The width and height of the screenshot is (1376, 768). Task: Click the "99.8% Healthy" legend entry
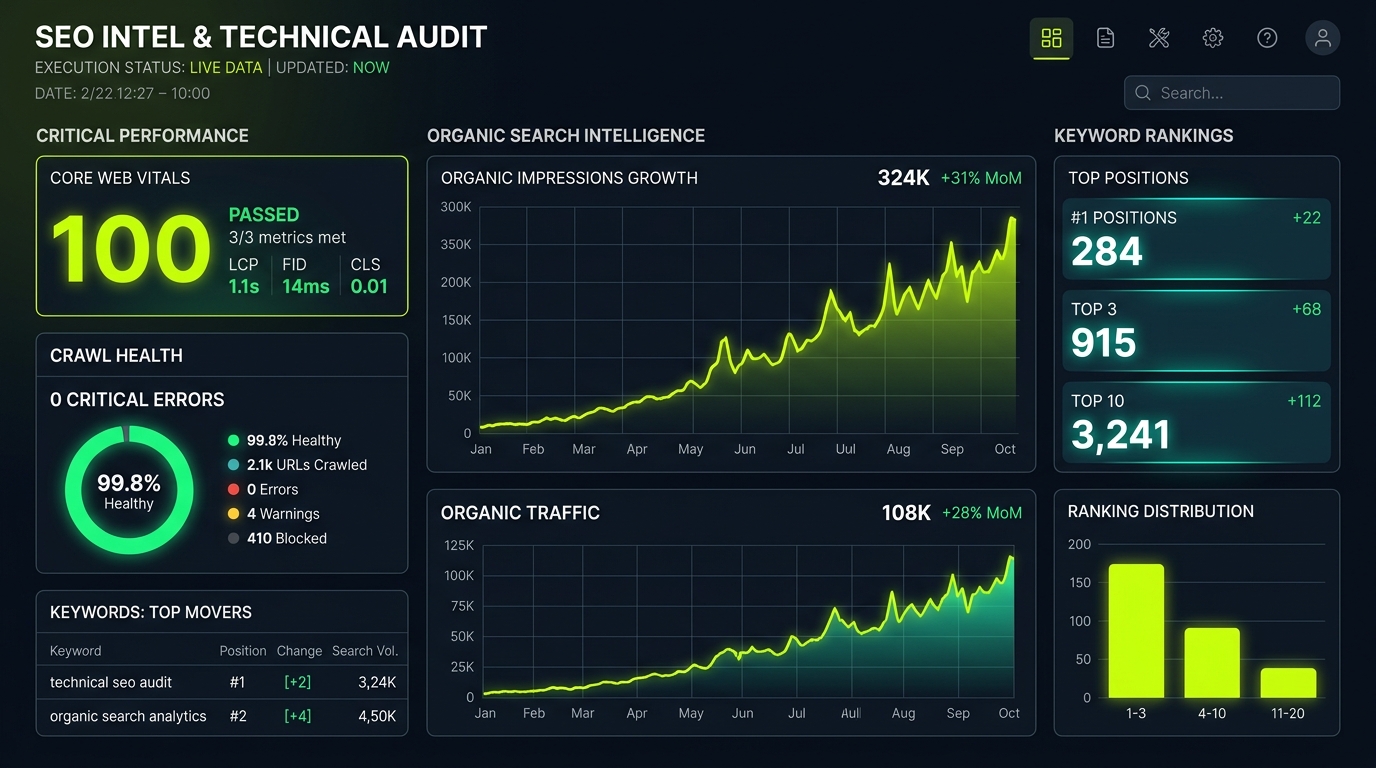(284, 440)
